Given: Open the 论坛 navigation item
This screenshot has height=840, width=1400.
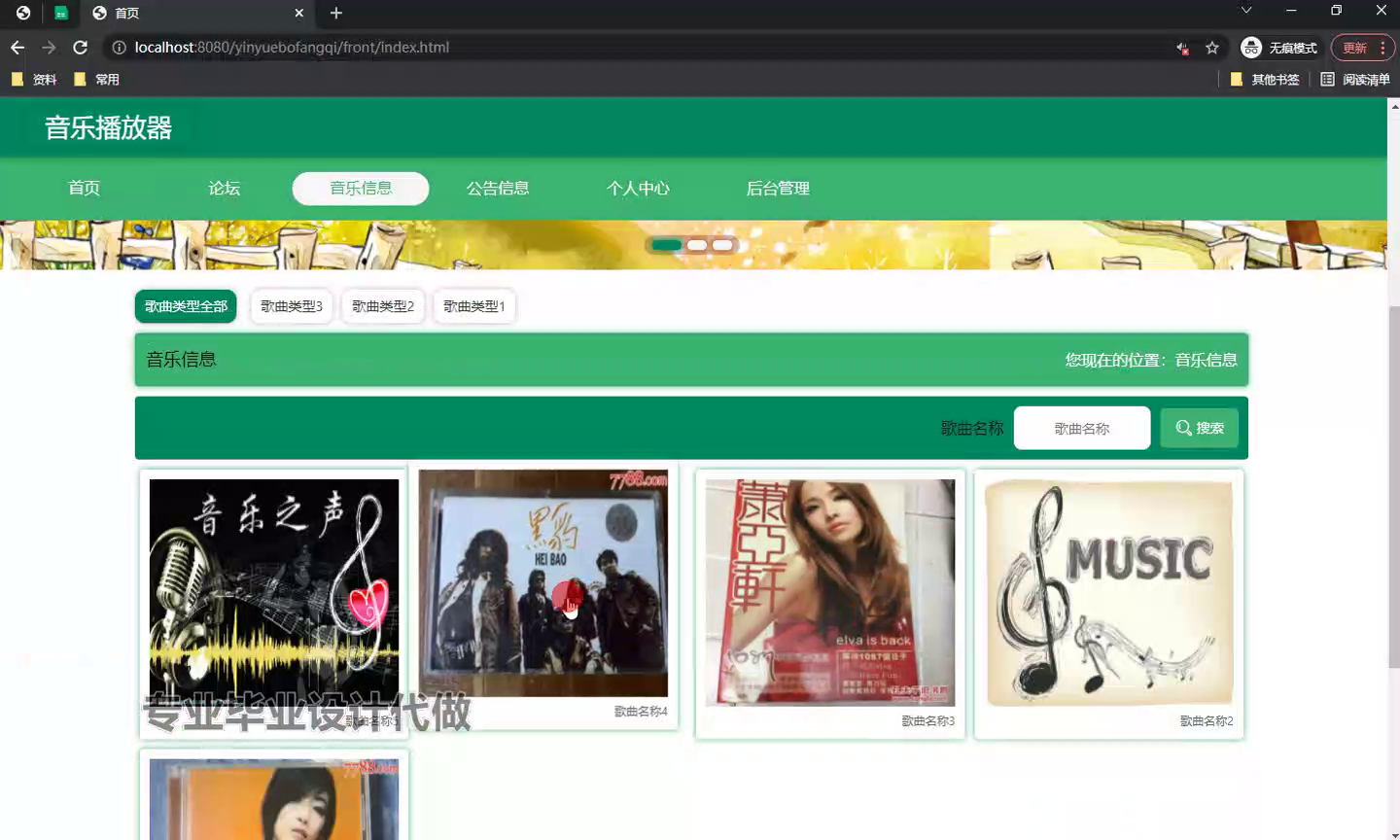Looking at the screenshot, I should coord(225,189).
